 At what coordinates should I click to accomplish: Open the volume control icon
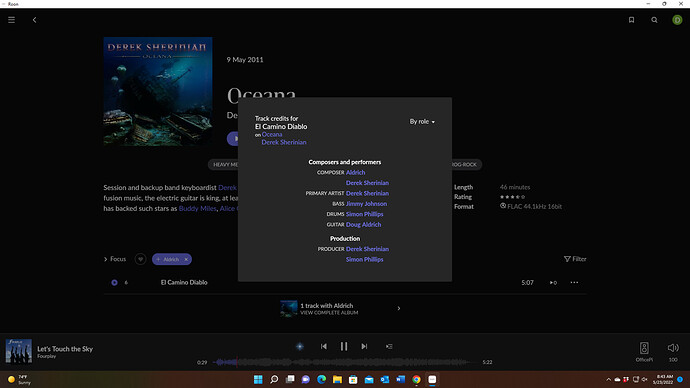(x=673, y=348)
